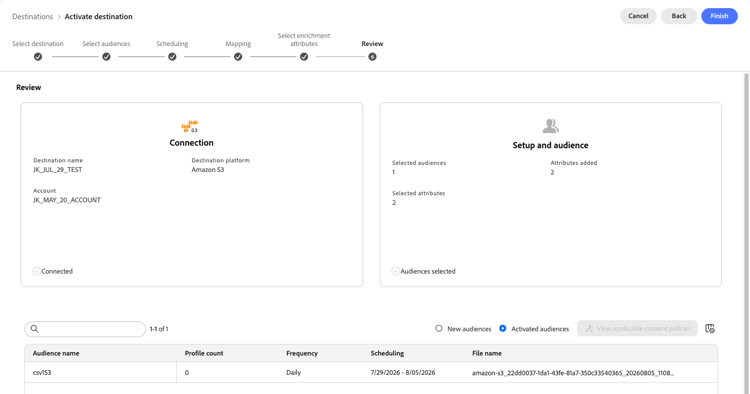
Task: Click the Select audiences step label
Action: click(x=106, y=44)
